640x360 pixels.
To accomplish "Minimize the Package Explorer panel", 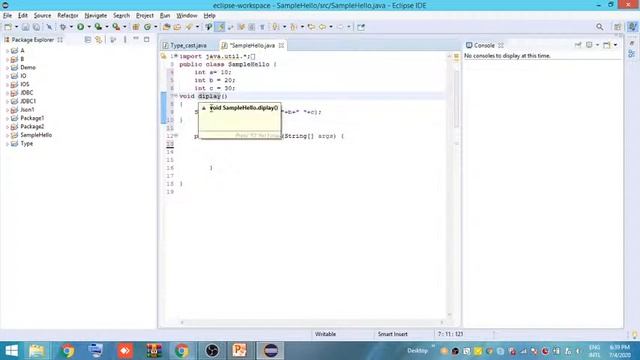I will [x=136, y=39].
